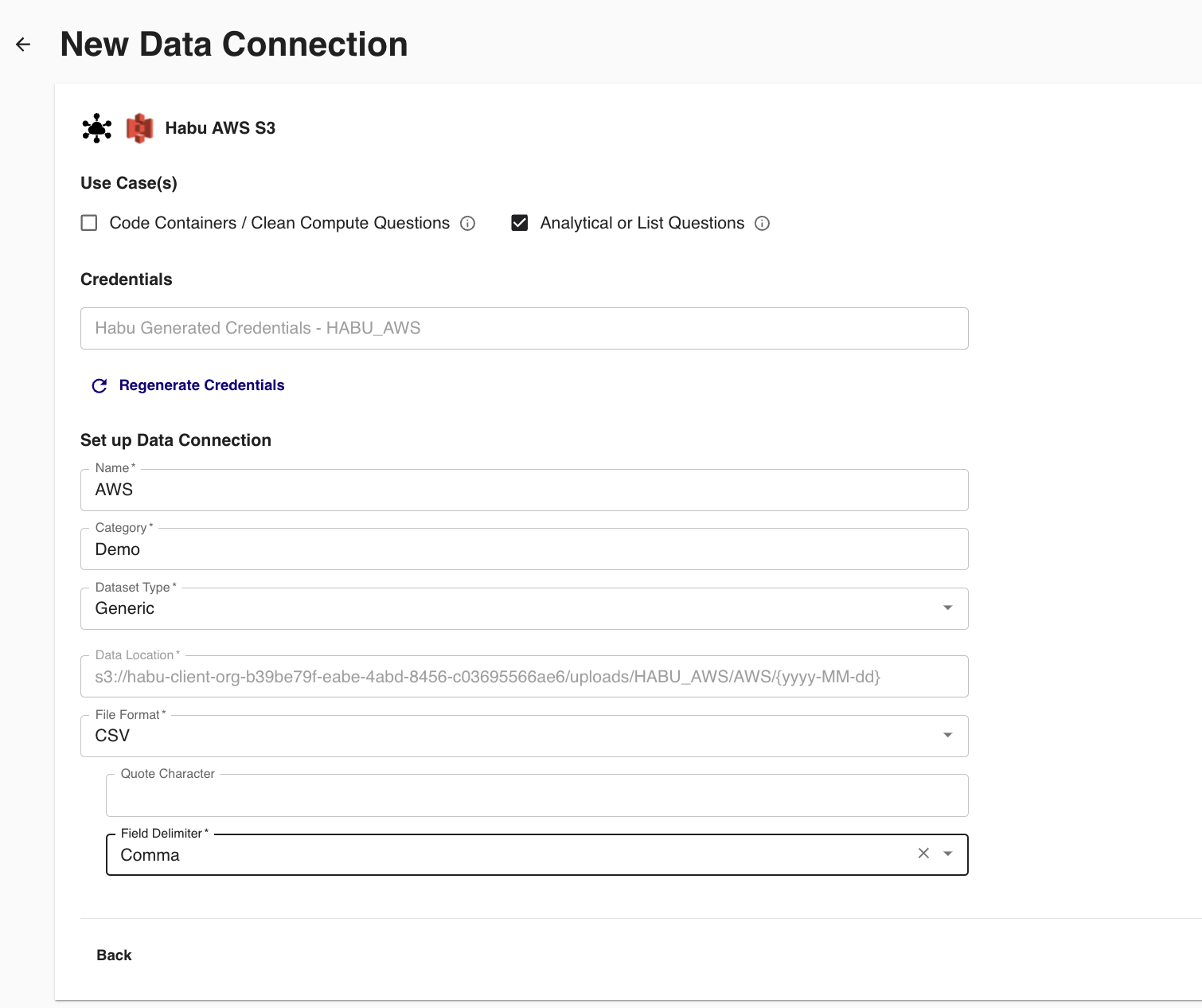The height and width of the screenshot is (1008, 1202).
Task: Expand the Field Delimiter dropdown arrow
Action: pos(947,854)
